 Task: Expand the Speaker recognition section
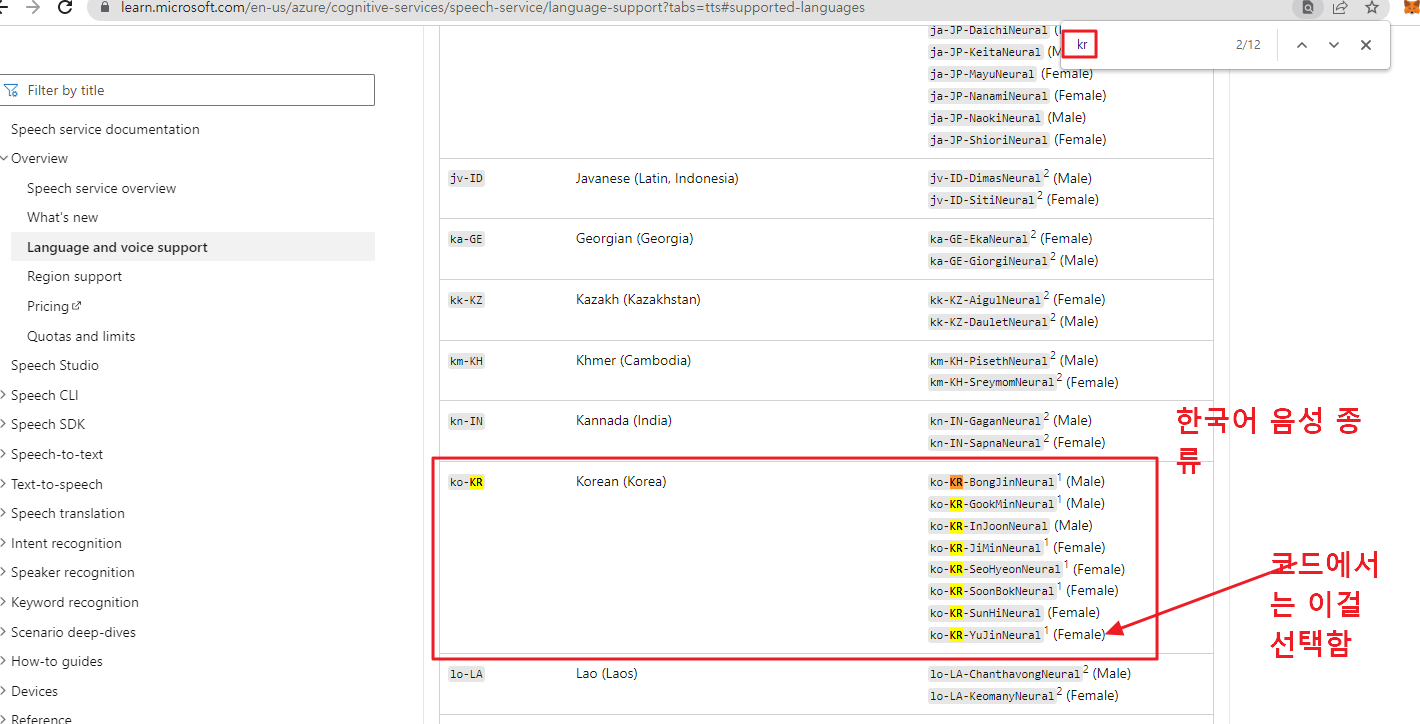[4, 572]
